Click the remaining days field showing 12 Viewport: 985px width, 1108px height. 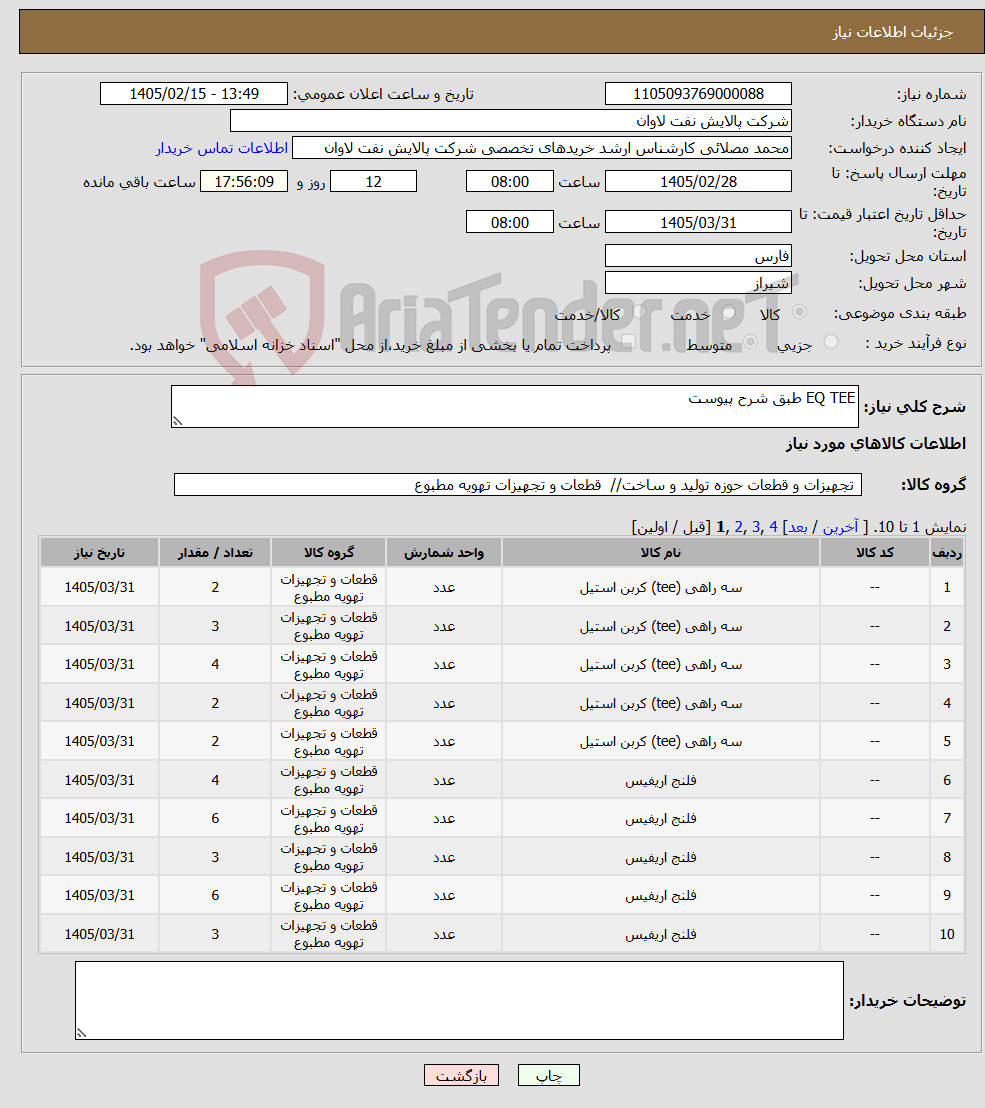(373, 182)
